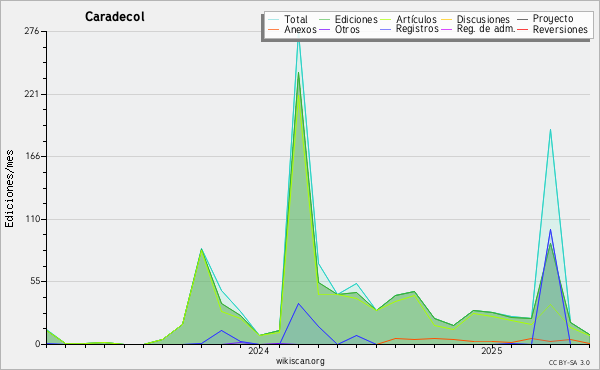The height and width of the screenshot is (370, 600).
Task: Click the Reversiones legend entry
Action: click(x=560, y=30)
